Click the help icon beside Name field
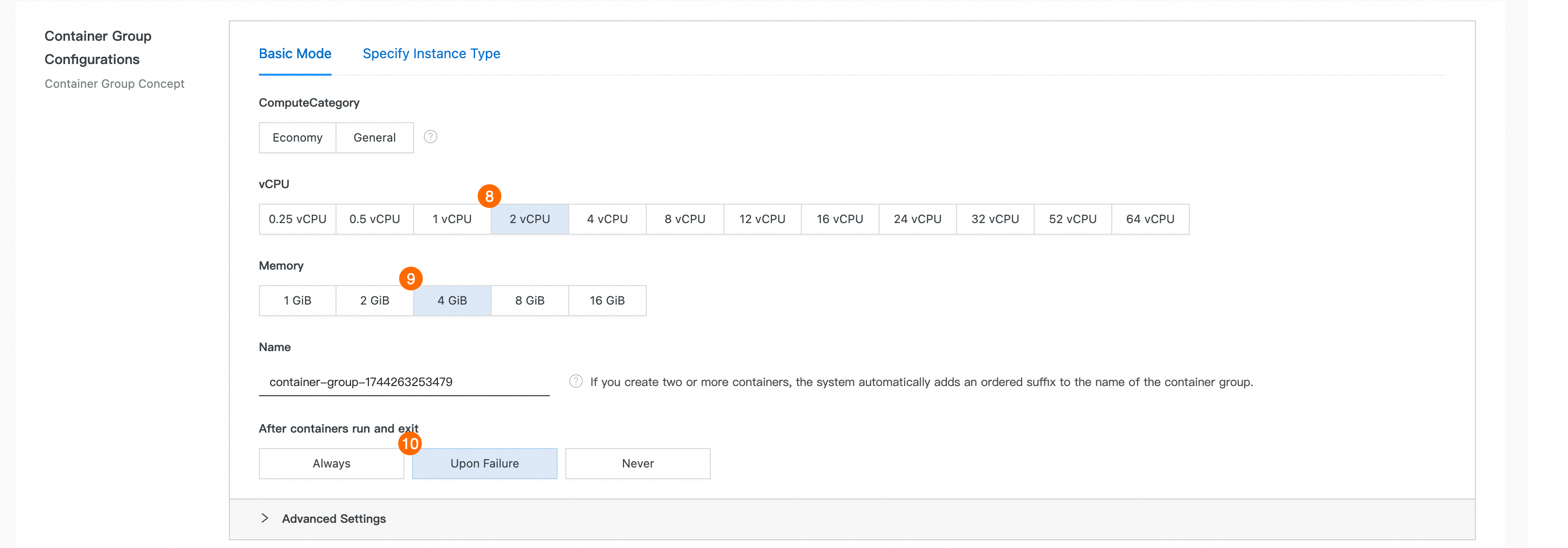This screenshot has height=548, width=1568. [575, 381]
